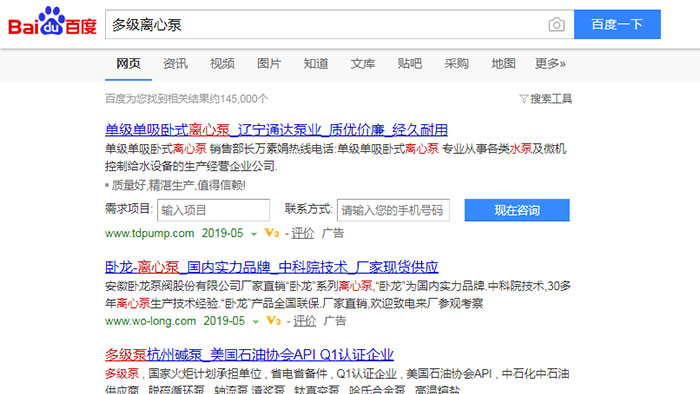Click V3 credit badge on tdpump result

271,233
